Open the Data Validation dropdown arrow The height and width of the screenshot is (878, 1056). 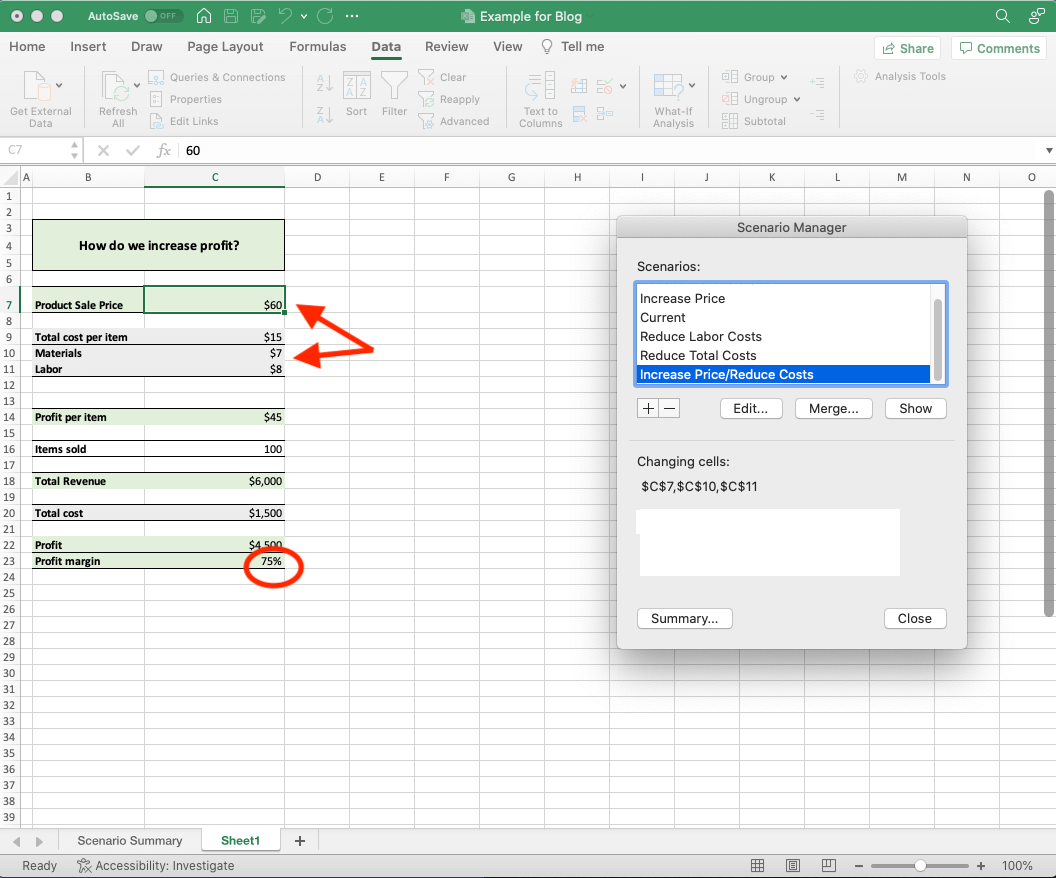tap(623, 87)
